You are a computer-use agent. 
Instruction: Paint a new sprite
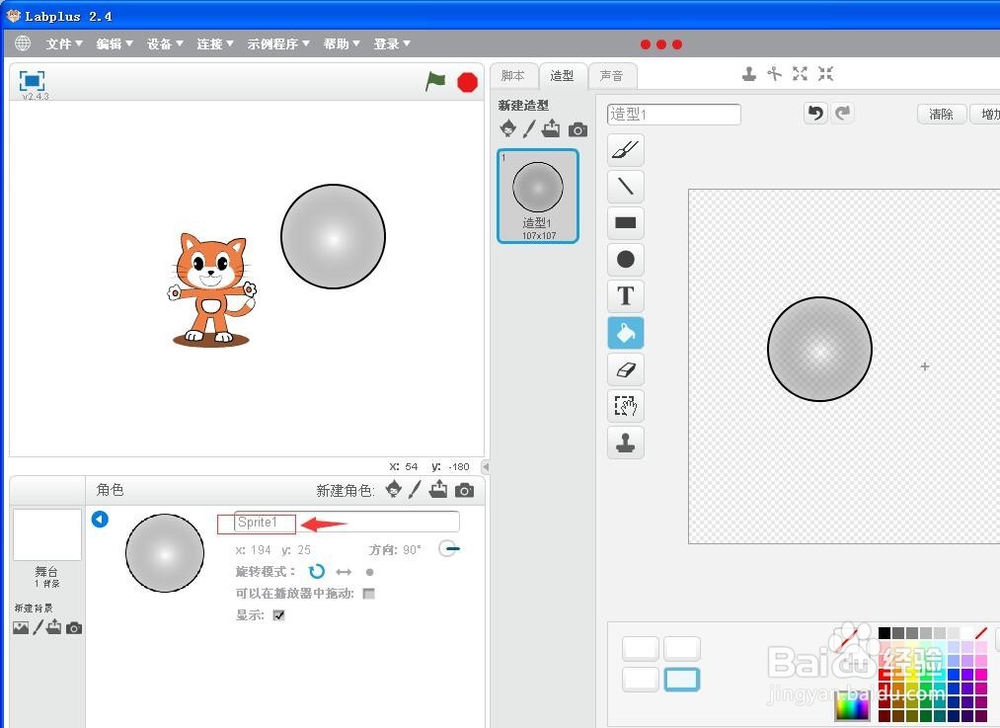coord(415,490)
